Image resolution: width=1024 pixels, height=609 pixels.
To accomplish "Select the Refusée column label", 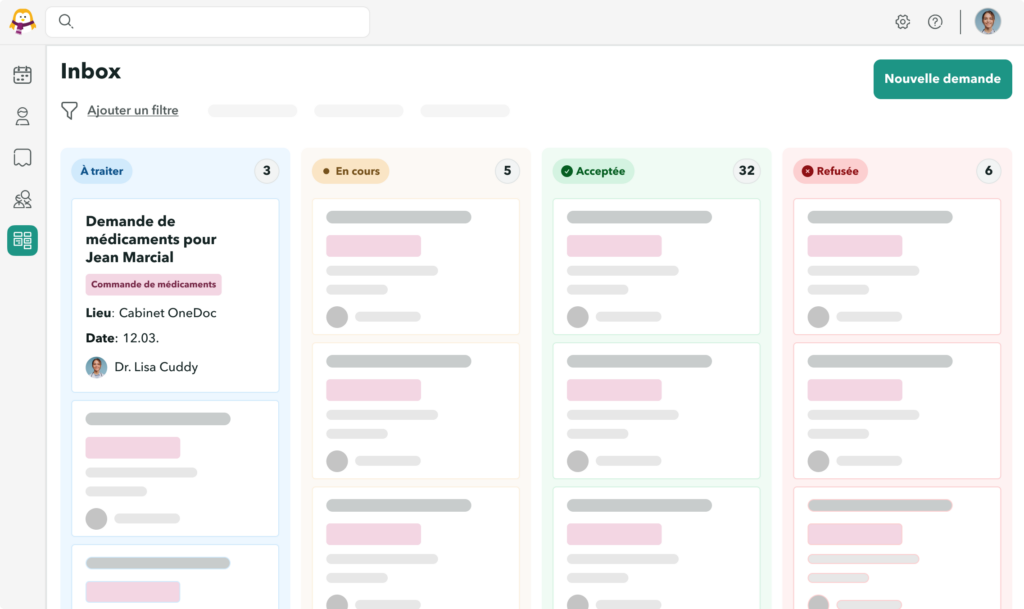I will pos(830,171).
